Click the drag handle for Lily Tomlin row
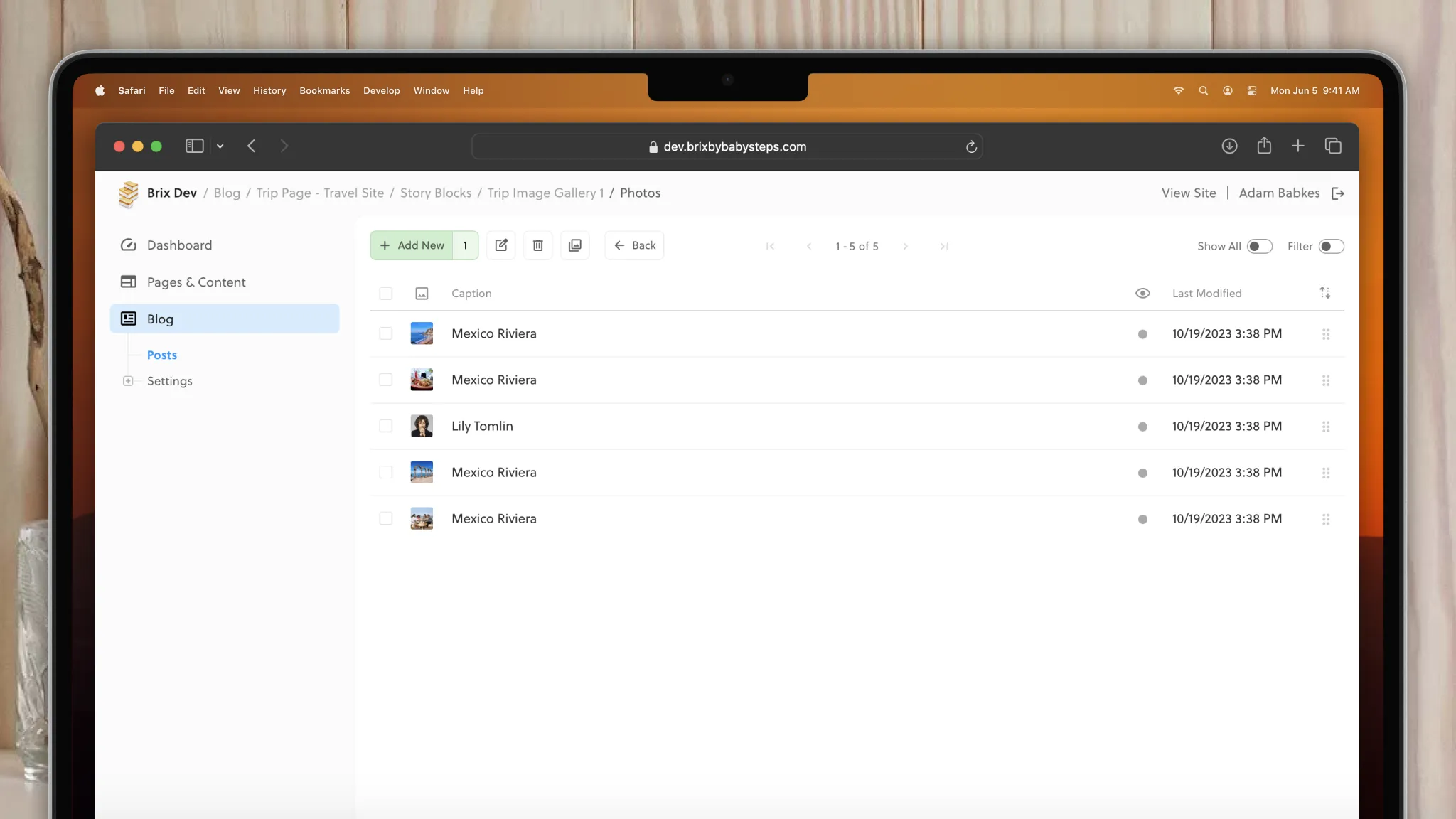 tap(1326, 427)
